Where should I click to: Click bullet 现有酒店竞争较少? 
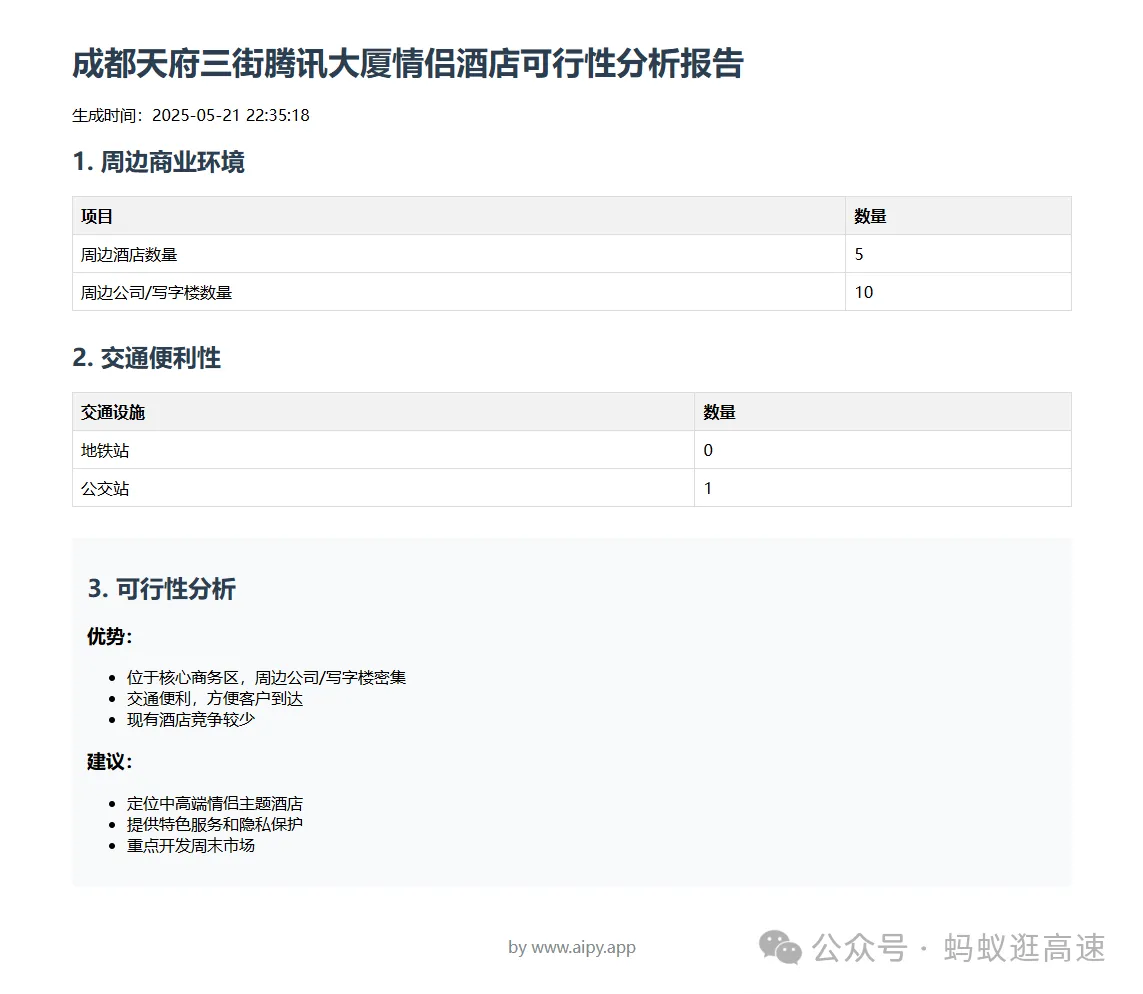[x=190, y=720]
